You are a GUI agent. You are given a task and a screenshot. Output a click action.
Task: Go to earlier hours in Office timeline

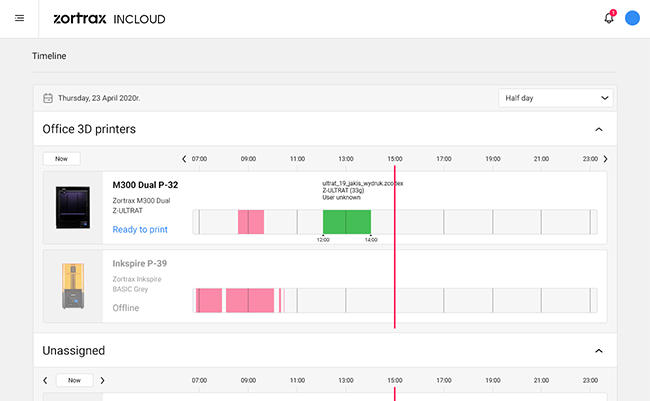(x=184, y=159)
